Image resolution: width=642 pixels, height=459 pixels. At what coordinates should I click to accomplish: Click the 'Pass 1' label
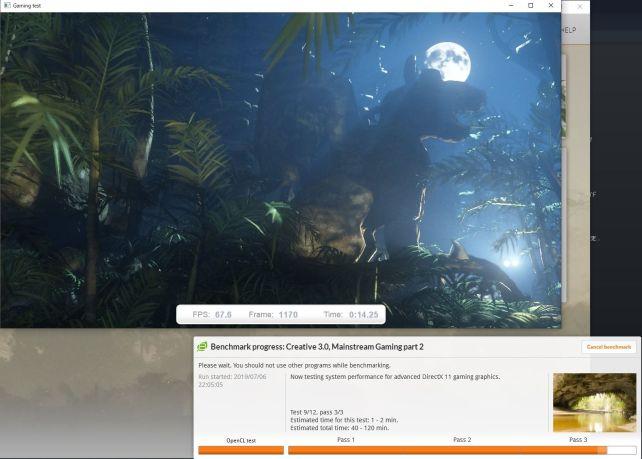click(346, 439)
